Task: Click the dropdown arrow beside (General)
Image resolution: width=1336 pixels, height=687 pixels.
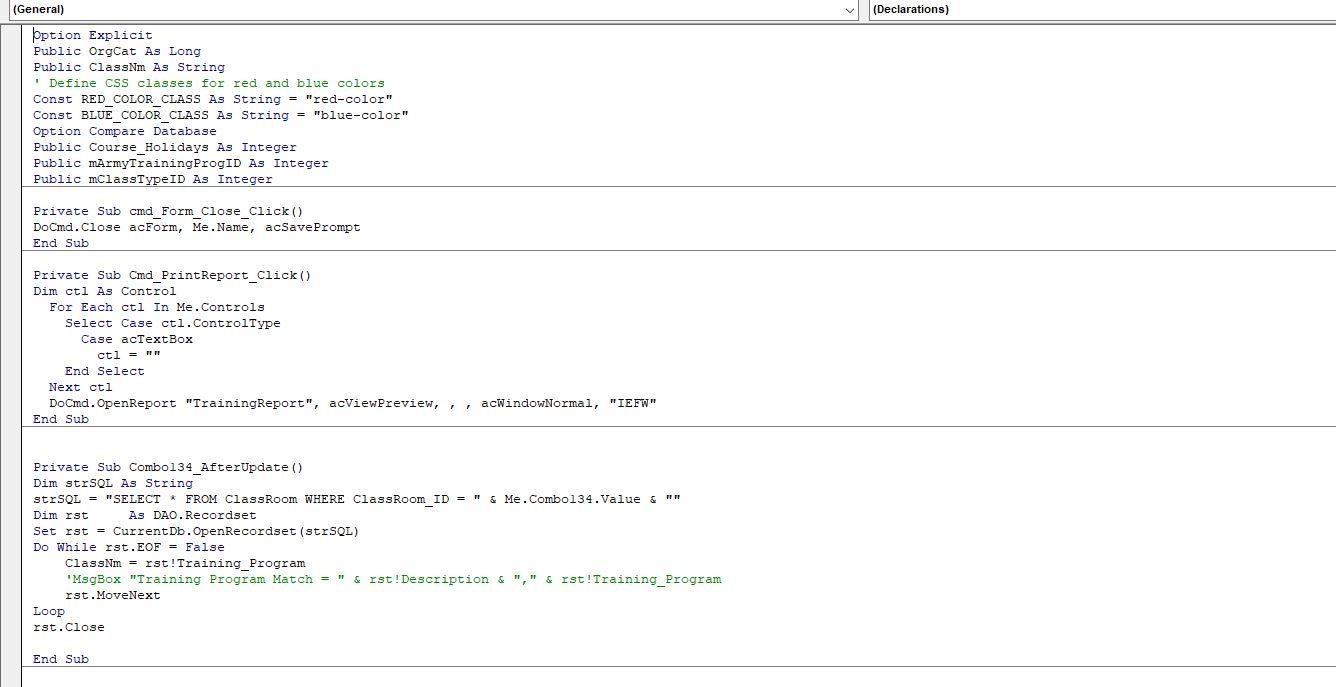Action: [851, 9]
